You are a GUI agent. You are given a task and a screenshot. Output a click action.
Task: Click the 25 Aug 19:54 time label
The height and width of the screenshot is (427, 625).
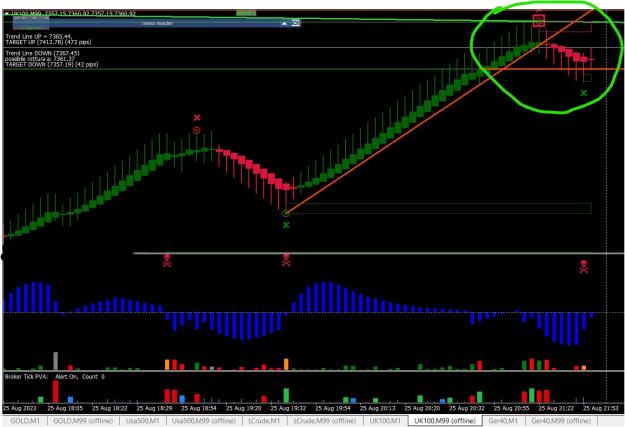[x=333, y=409]
